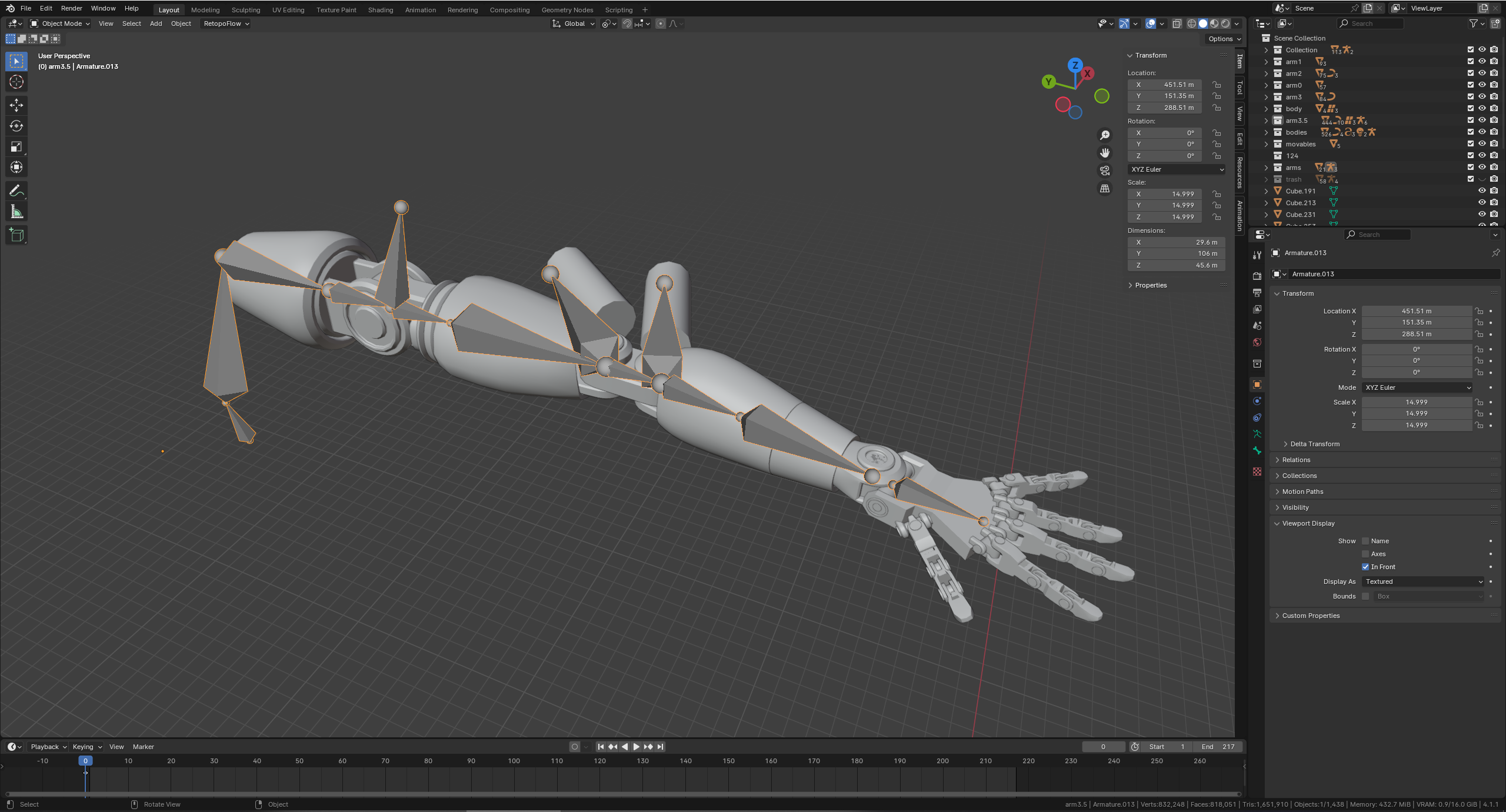Switch to rendered viewport shading

(x=1225, y=24)
